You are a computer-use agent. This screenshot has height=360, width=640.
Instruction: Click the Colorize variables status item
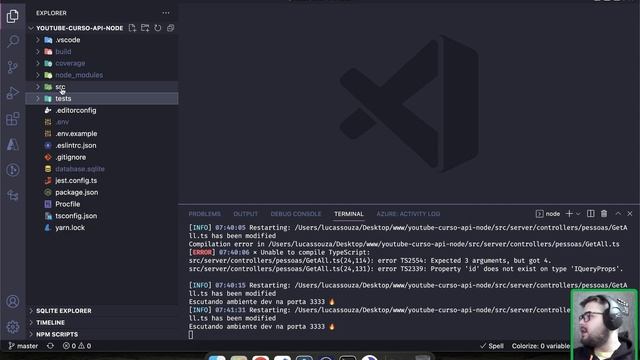tap(540, 346)
